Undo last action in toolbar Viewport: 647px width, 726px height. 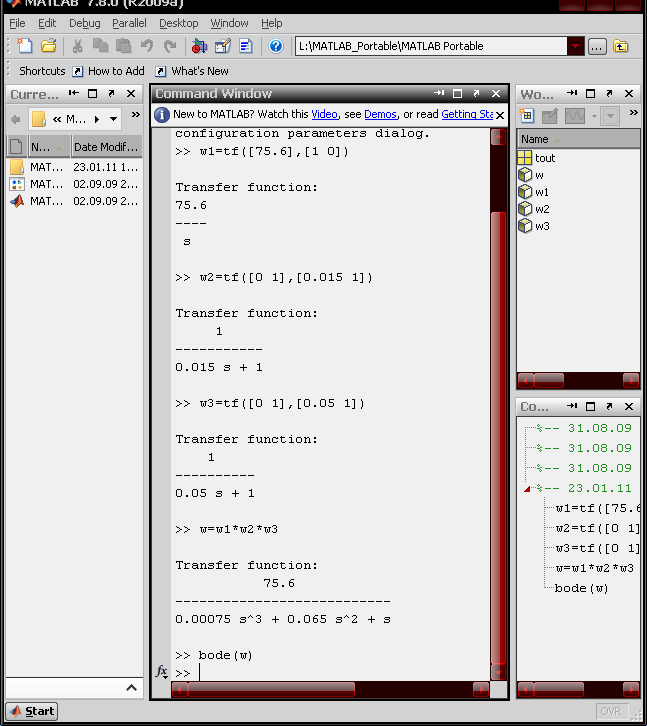pyautogui.click(x=147, y=46)
